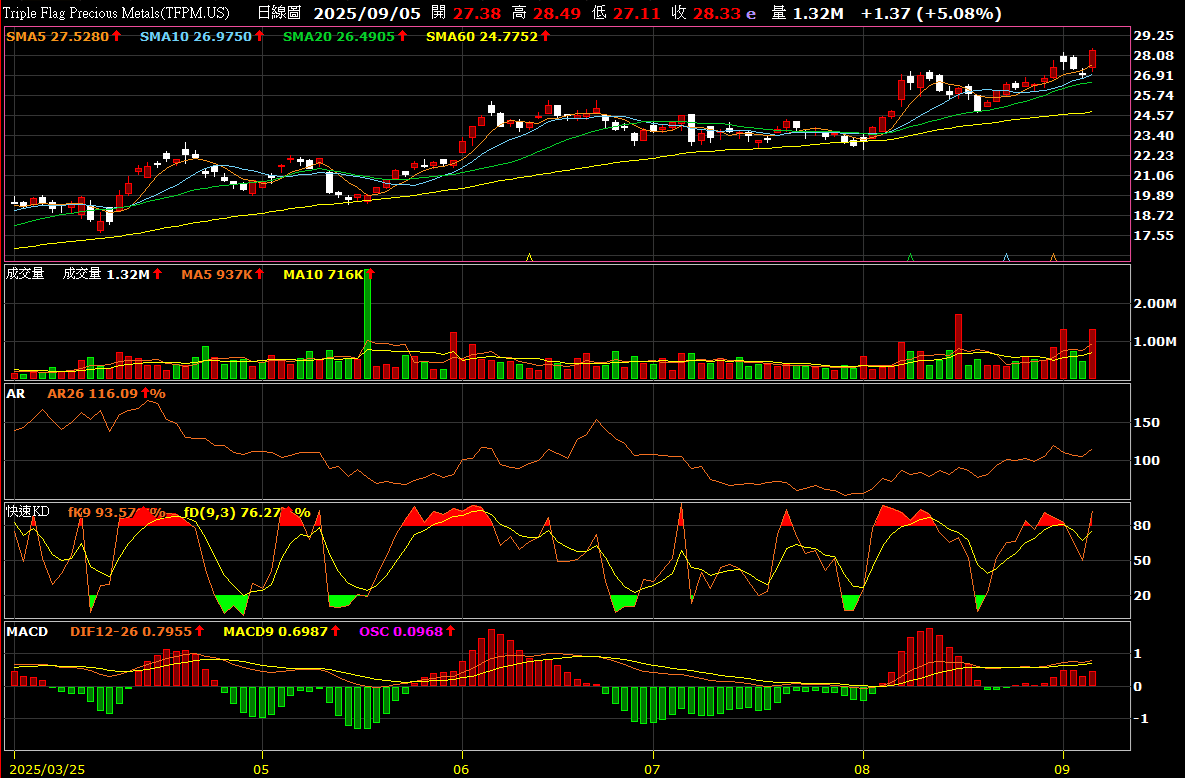Click the red up arrow beside SMA5 value
The width and height of the screenshot is (1185, 778).
click(117, 36)
